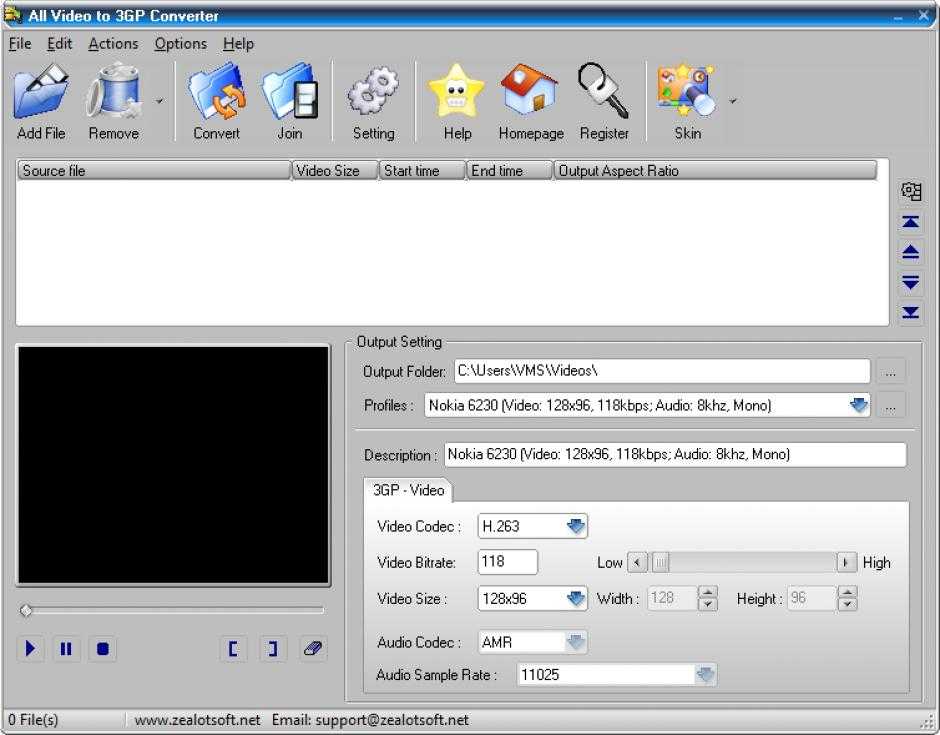Click the Height 96 field
This screenshot has width=940, height=735.
point(812,598)
